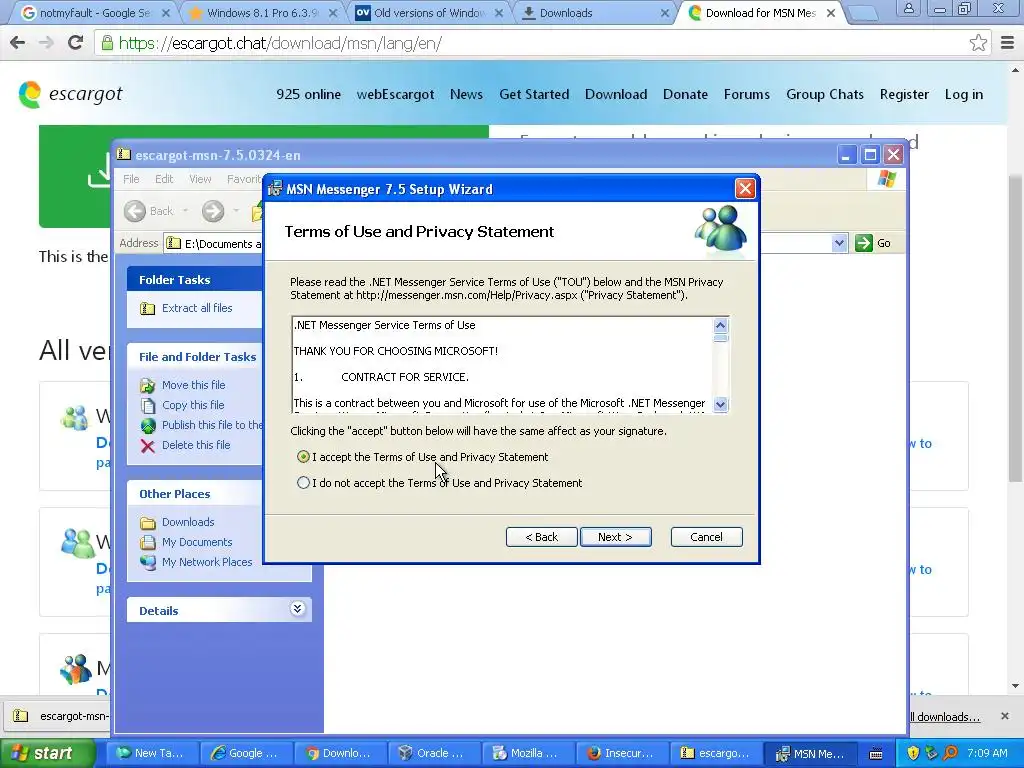Reload the escargot page
The height and width of the screenshot is (768, 1024).
pos(75,43)
